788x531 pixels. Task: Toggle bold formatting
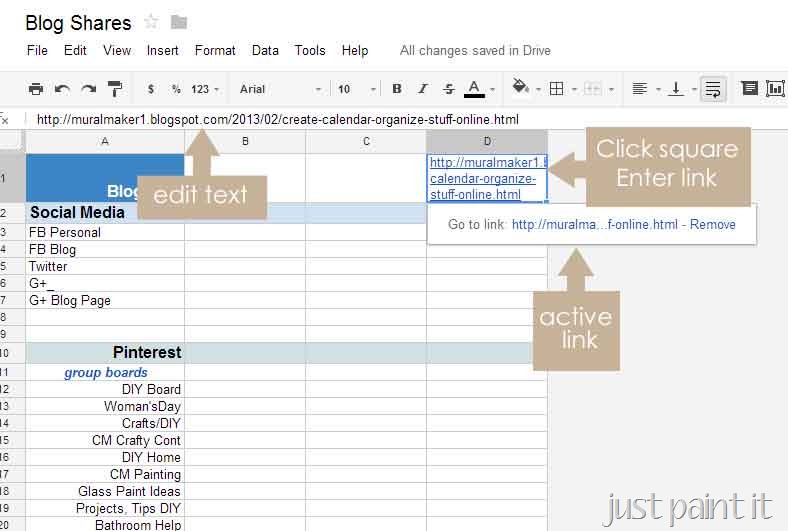click(397, 89)
